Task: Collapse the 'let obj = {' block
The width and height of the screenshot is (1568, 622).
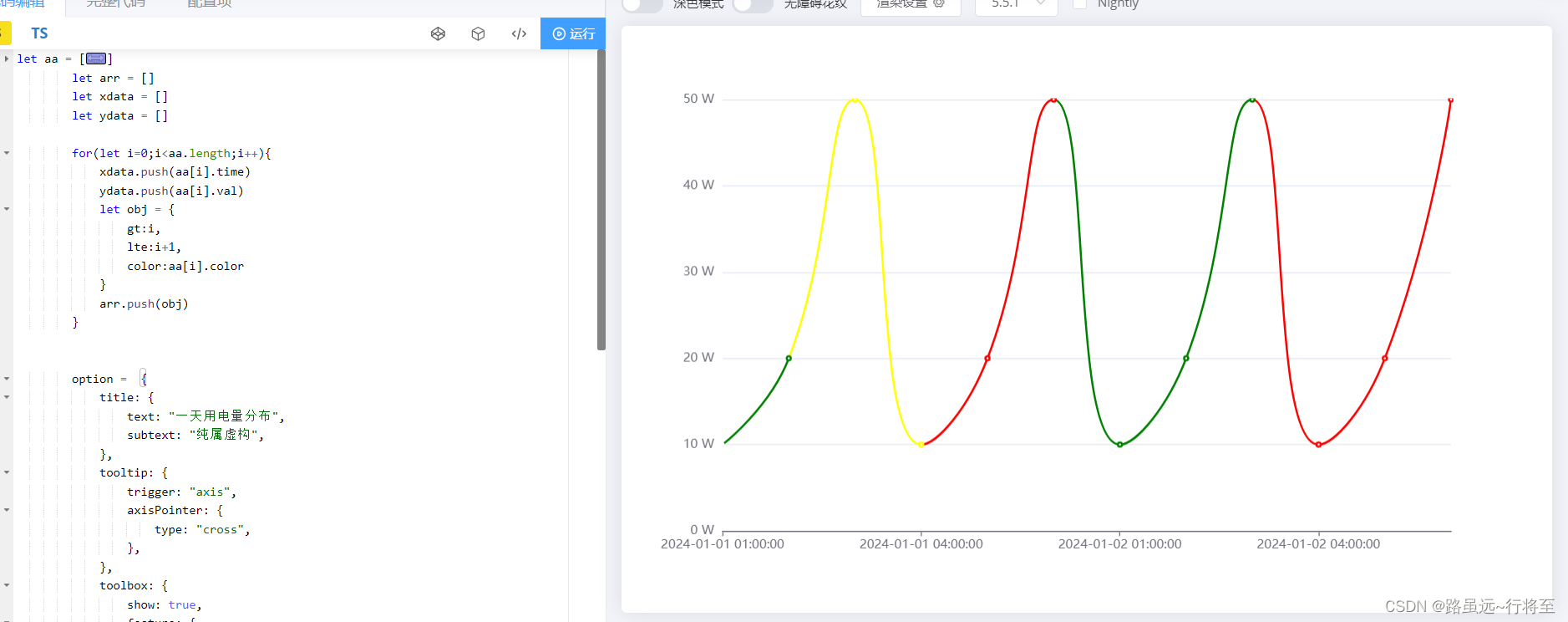Action: [7, 209]
